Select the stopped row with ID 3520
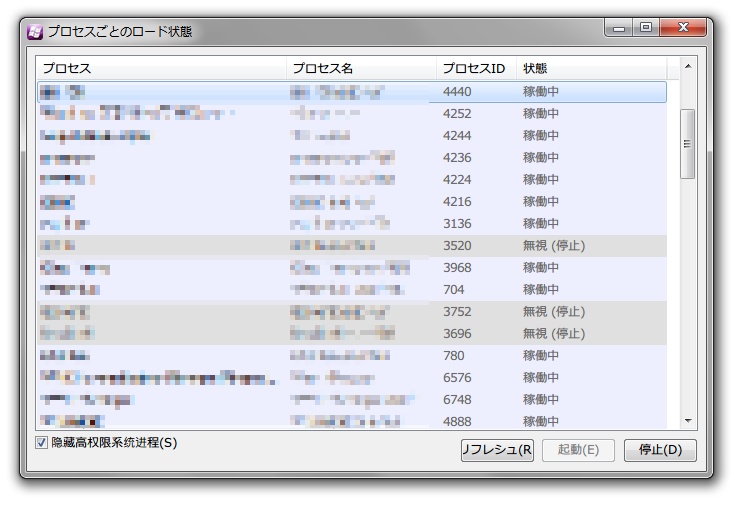Screen dimensions: 740x505 (352, 246)
